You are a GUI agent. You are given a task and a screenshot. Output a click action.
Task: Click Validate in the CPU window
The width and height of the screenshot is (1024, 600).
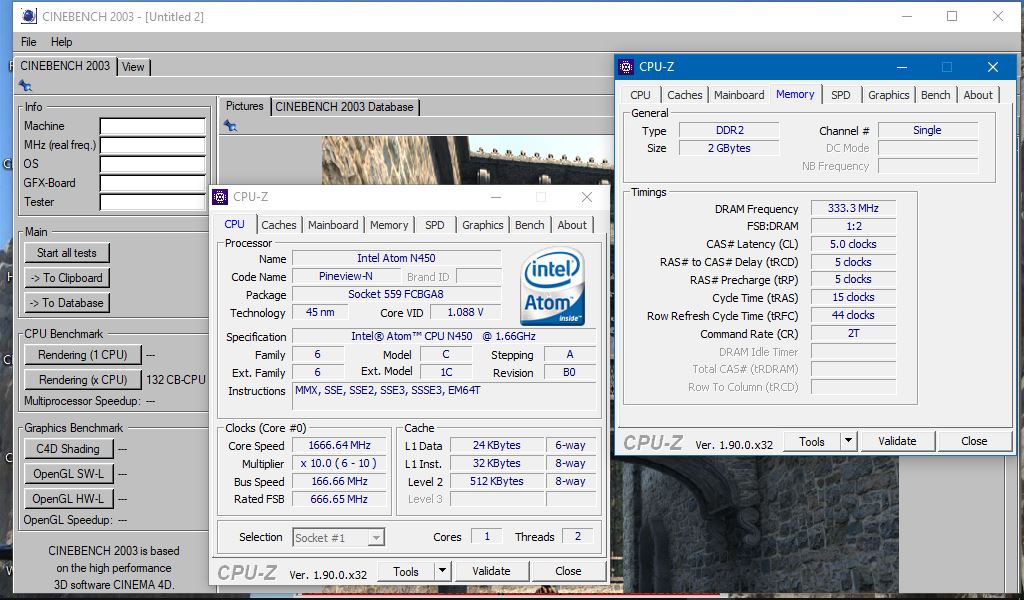[491, 571]
